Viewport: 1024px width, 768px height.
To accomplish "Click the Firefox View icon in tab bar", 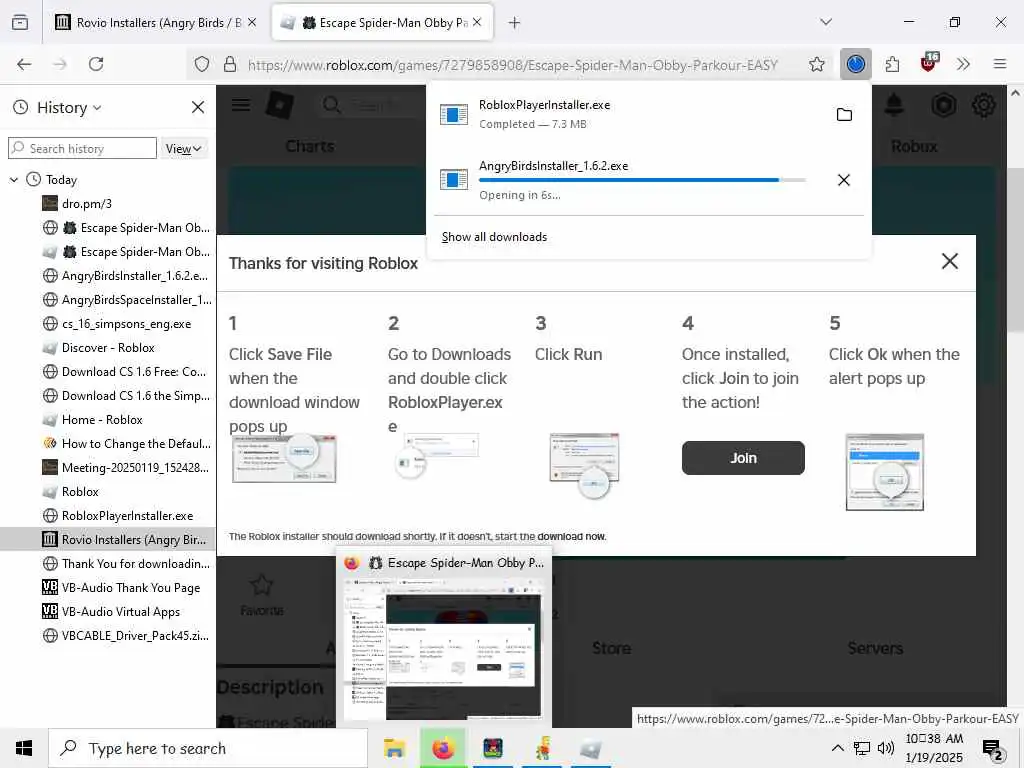I will coord(20,23).
